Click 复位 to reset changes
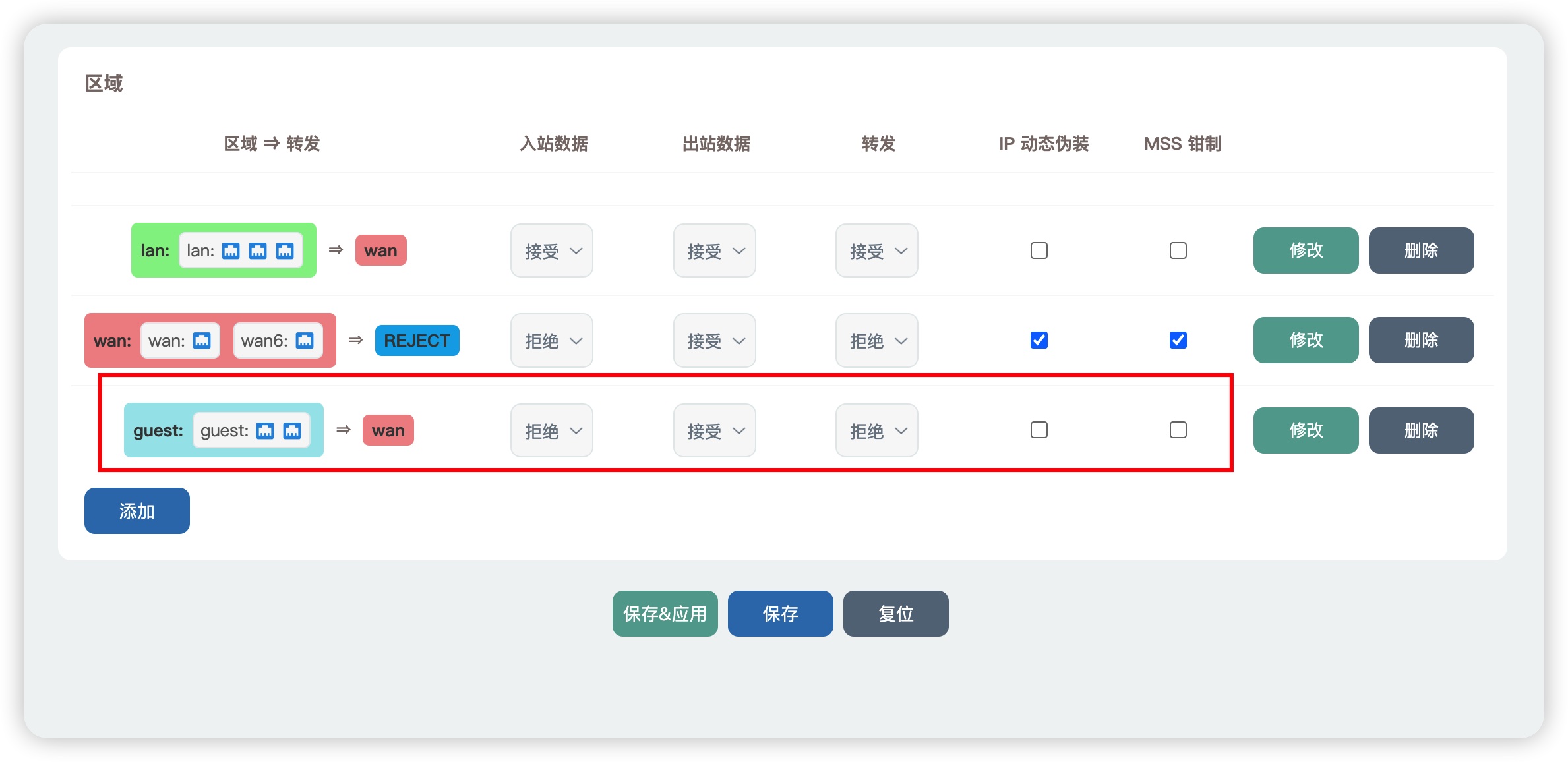The width and height of the screenshot is (1568, 762). click(x=895, y=614)
